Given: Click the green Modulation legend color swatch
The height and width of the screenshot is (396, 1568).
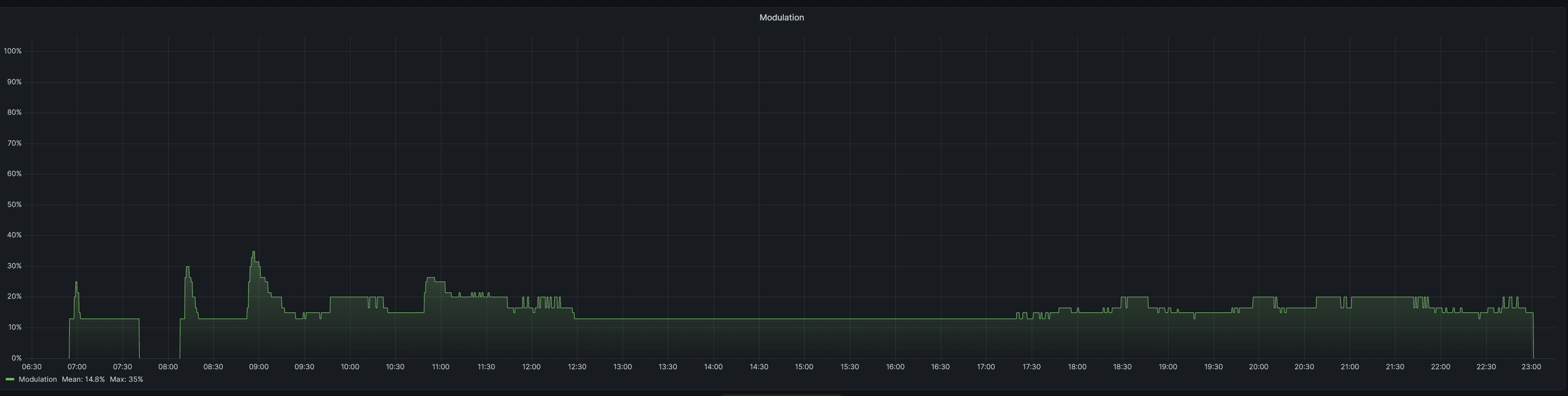Looking at the screenshot, I should coord(10,379).
